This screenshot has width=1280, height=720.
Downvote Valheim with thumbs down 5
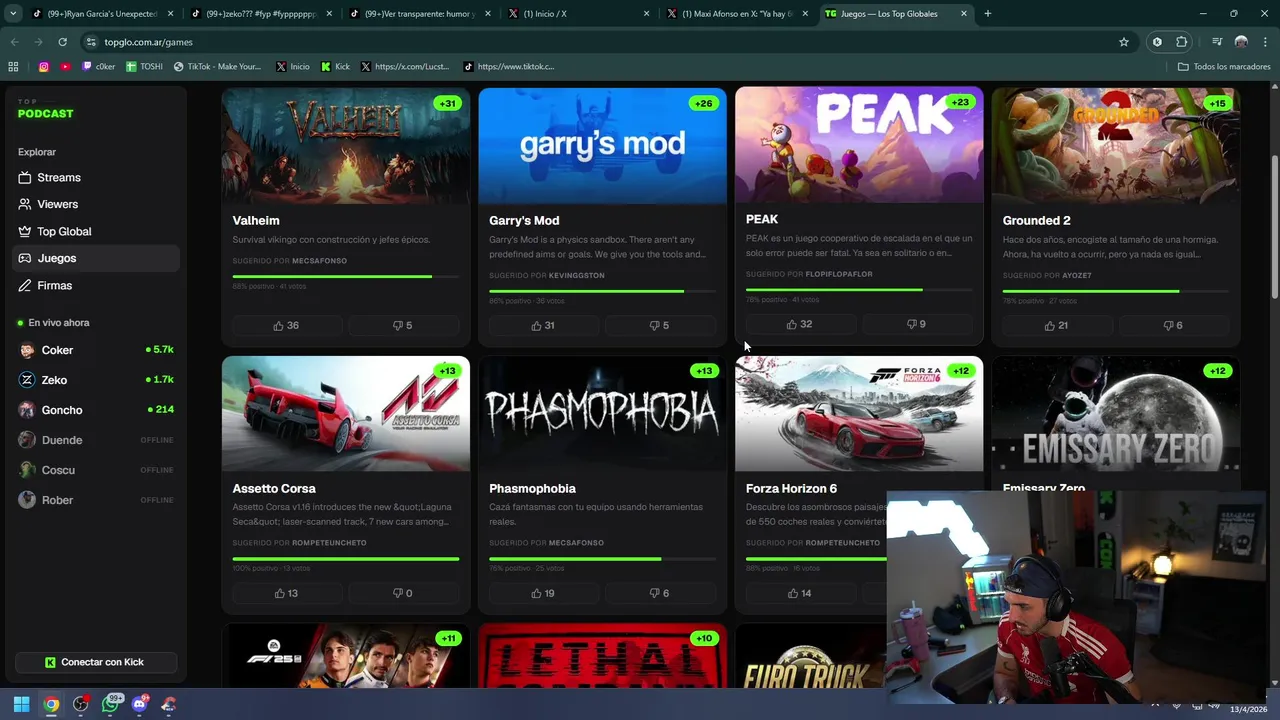403,325
